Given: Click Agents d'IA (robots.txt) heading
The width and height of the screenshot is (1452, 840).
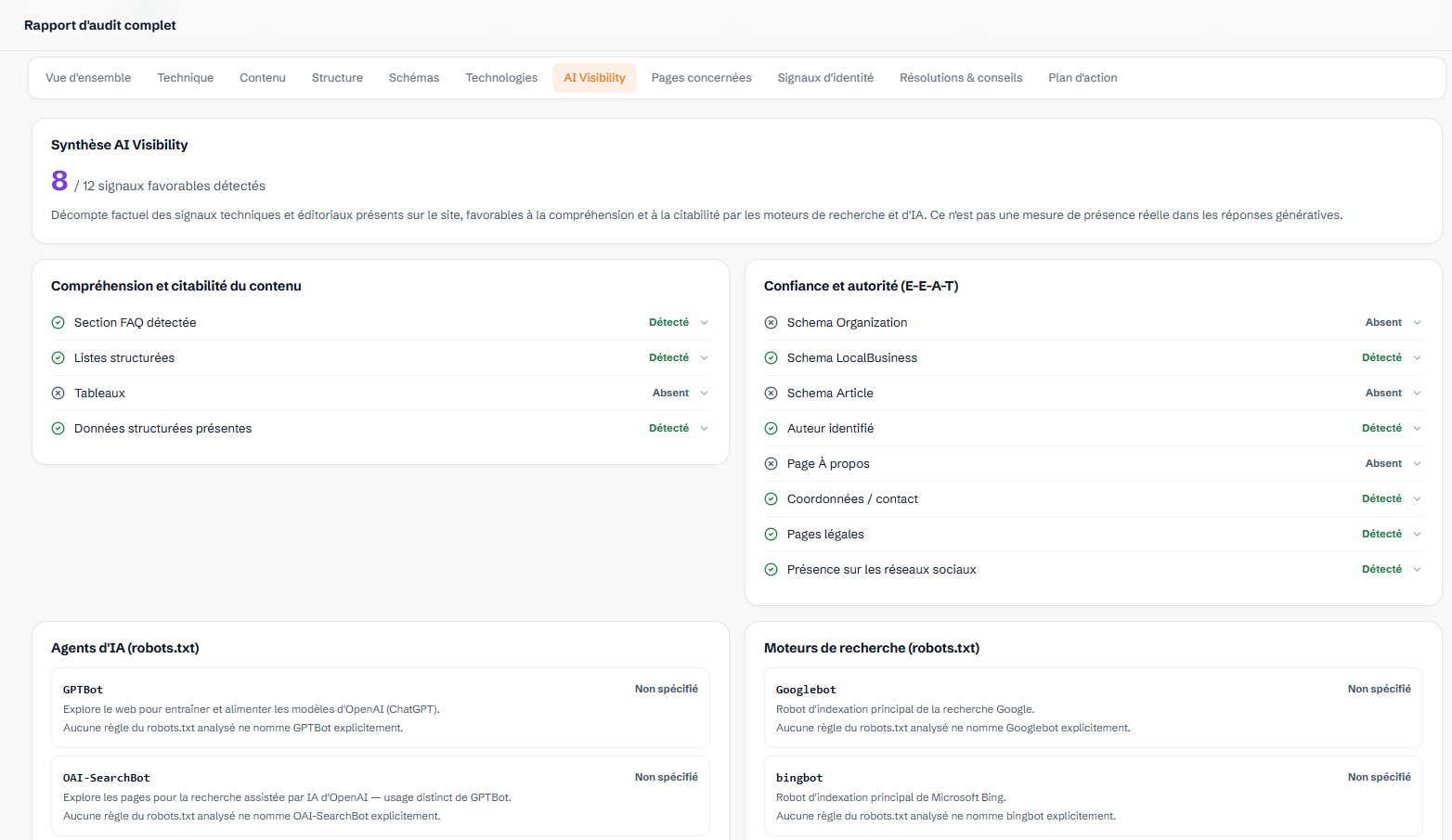Looking at the screenshot, I should click(125, 648).
